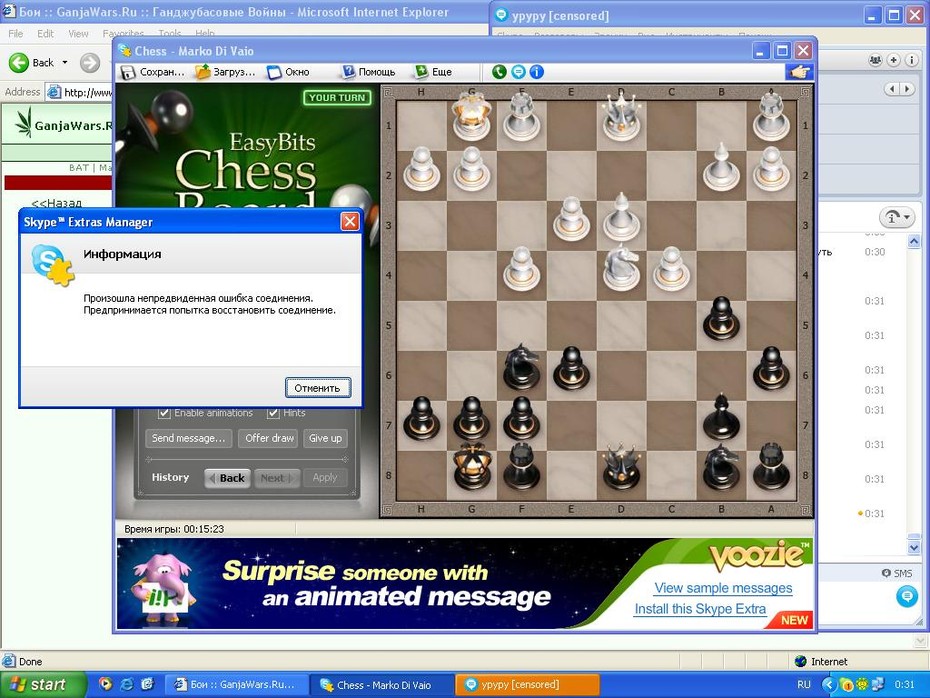
Task: Click the History Next button
Action: 276,478
